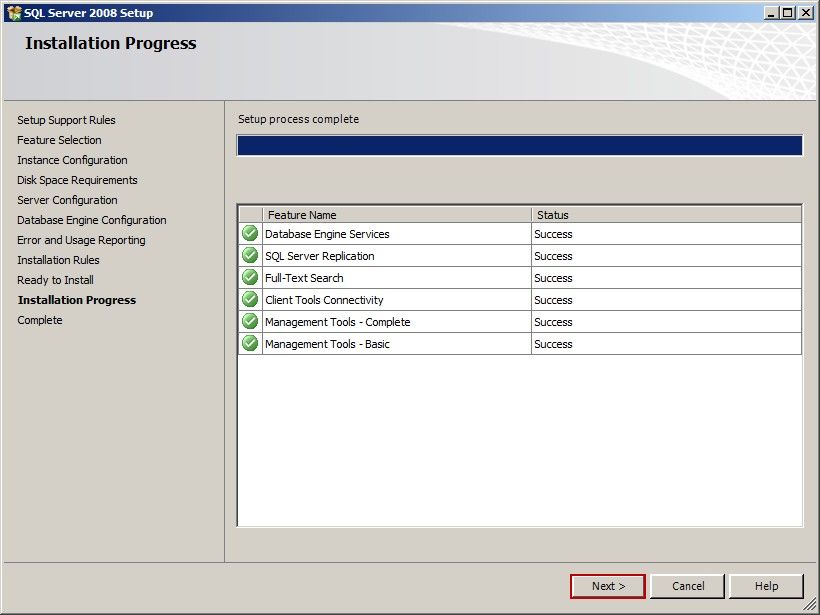Click the Installation Progress page heading
Image resolution: width=820 pixels, height=615 pixels.
(111, 43)
